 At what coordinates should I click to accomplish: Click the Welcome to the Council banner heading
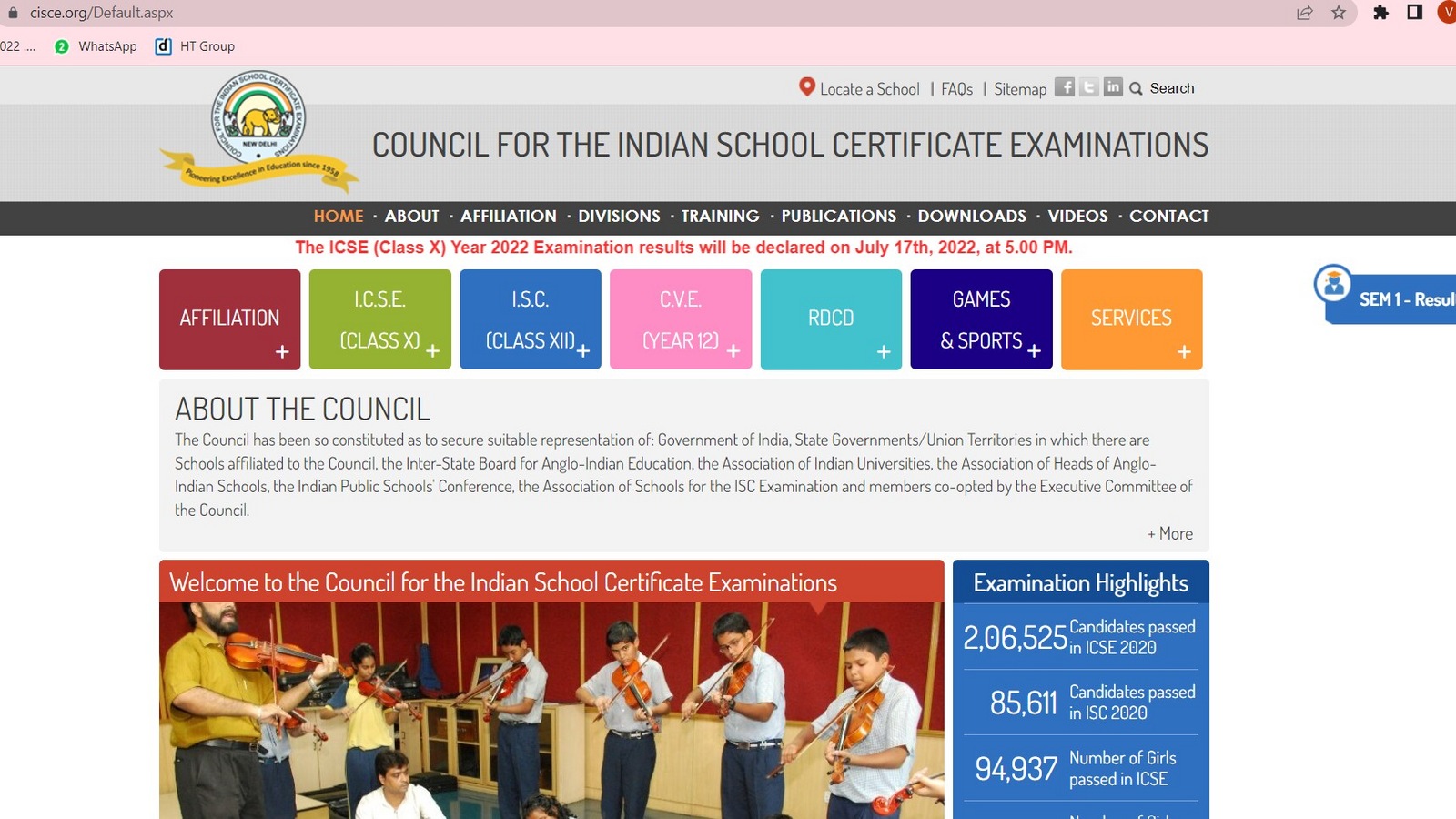[x=503, y=582]
